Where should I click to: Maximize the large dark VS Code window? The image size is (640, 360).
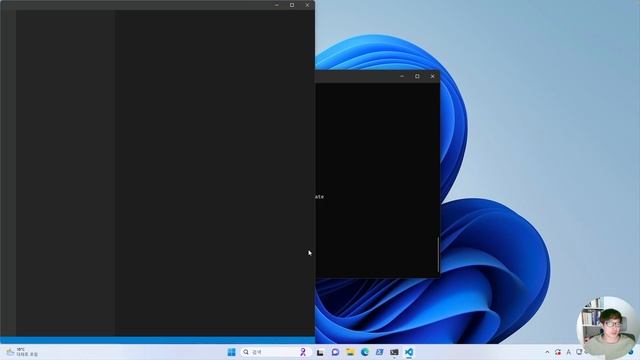click(292, 5)
